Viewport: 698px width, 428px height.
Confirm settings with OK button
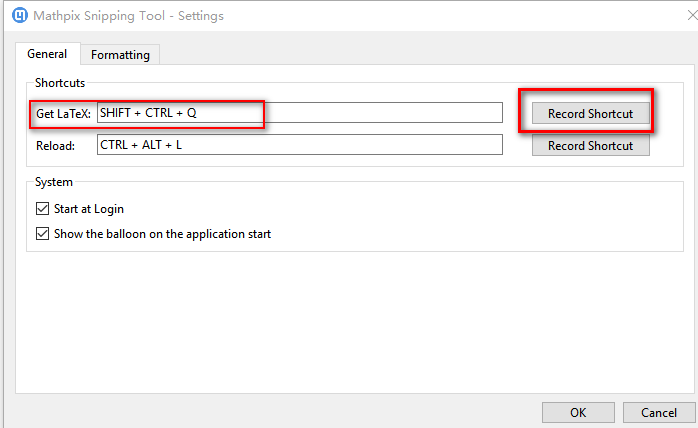point(578,412)
